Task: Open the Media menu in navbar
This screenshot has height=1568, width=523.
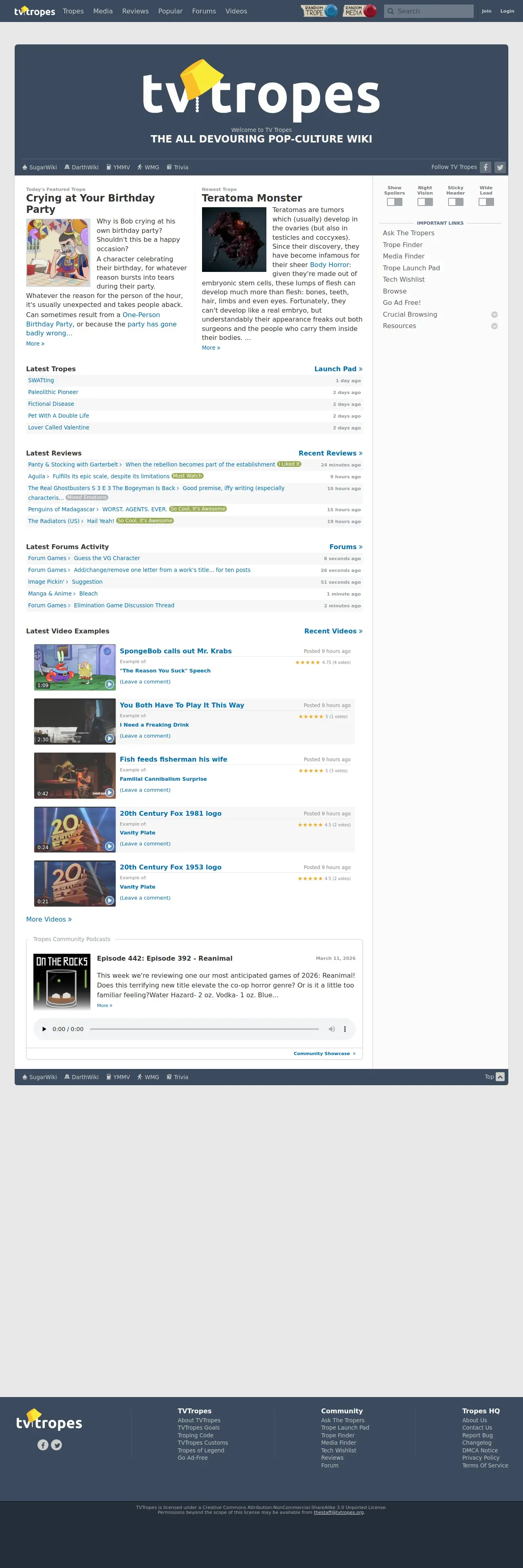Action: point(103,11)
